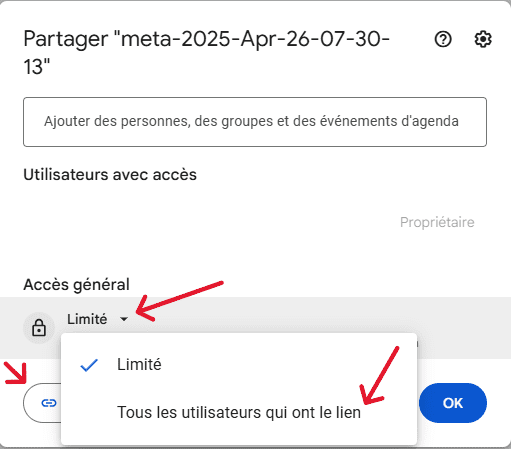Click the blue checkmark next to Limité
The width and height of the screenshot is (511, 449).
pos(89,365)
